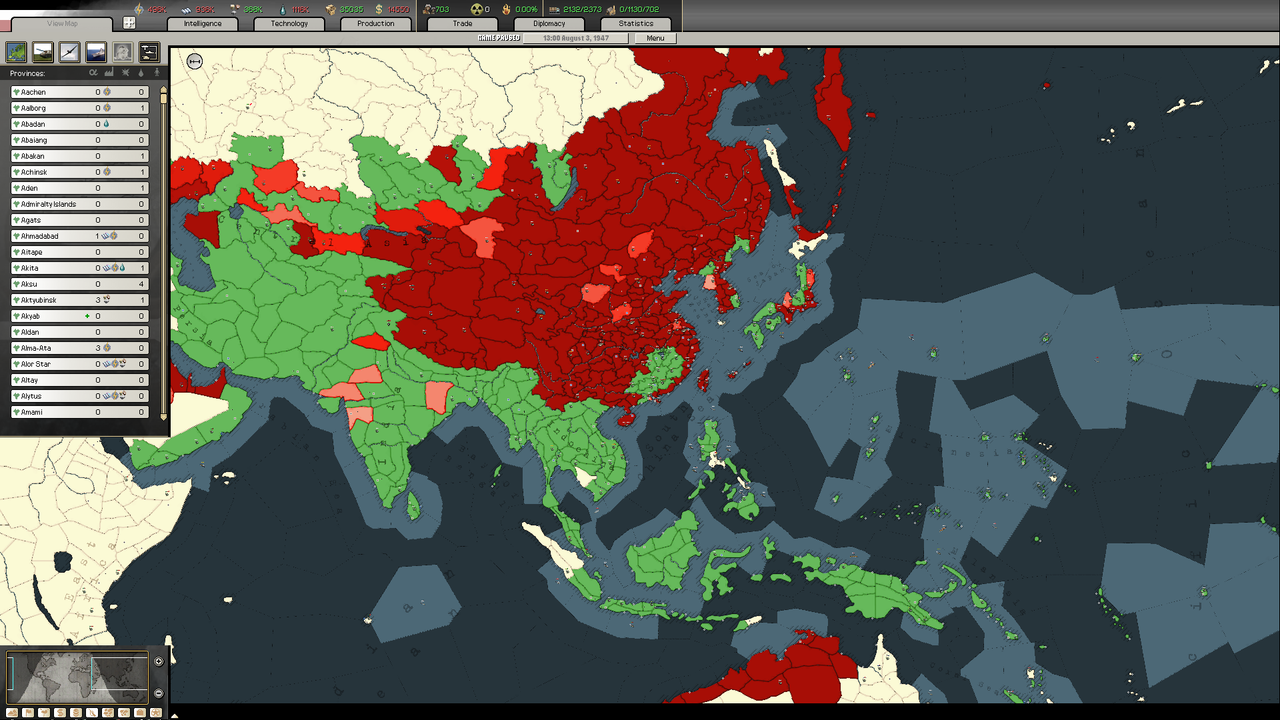Select the Abaiang province row

point(80,140)
